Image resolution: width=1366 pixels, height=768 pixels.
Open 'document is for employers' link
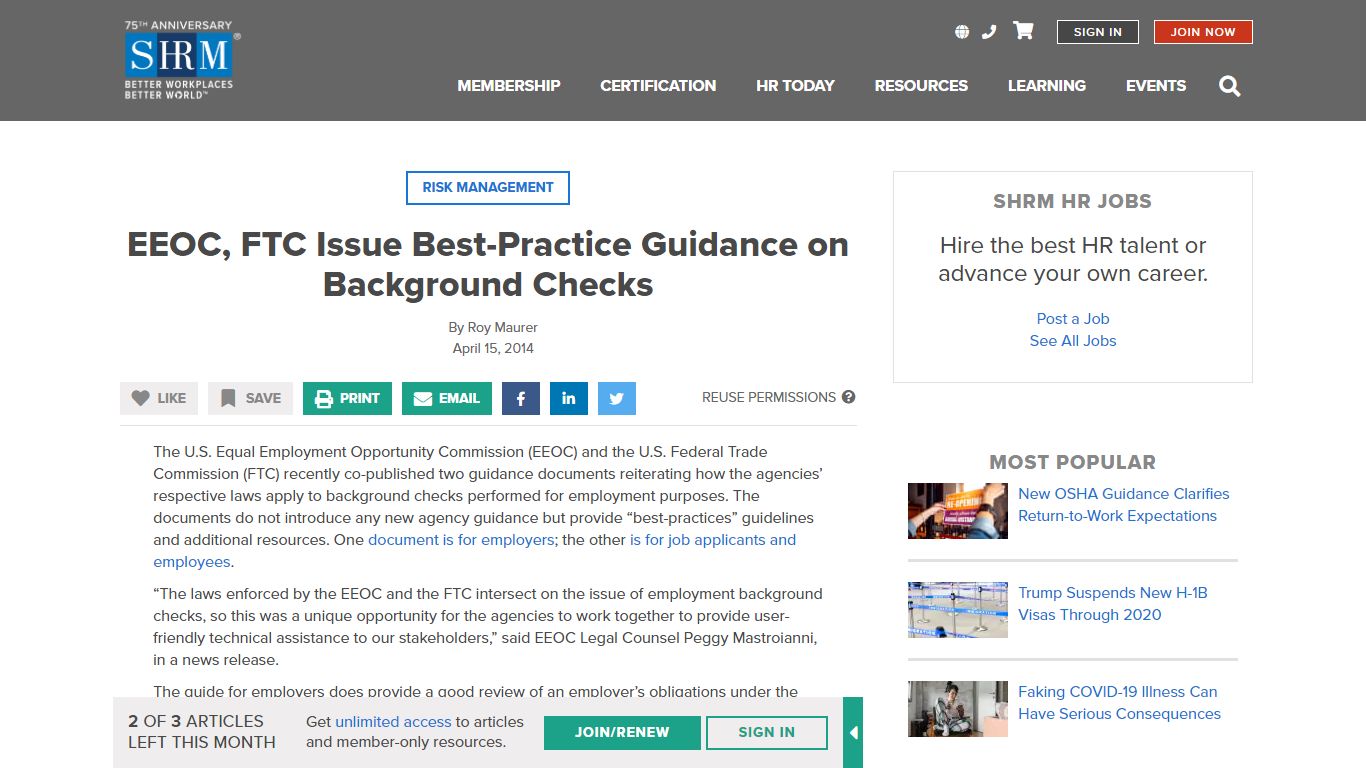(461, 540)
